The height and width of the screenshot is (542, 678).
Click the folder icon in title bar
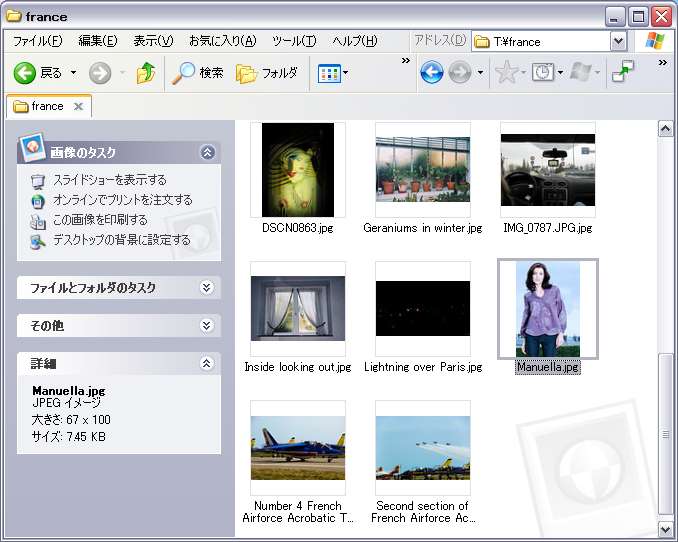tap(14, 16)
